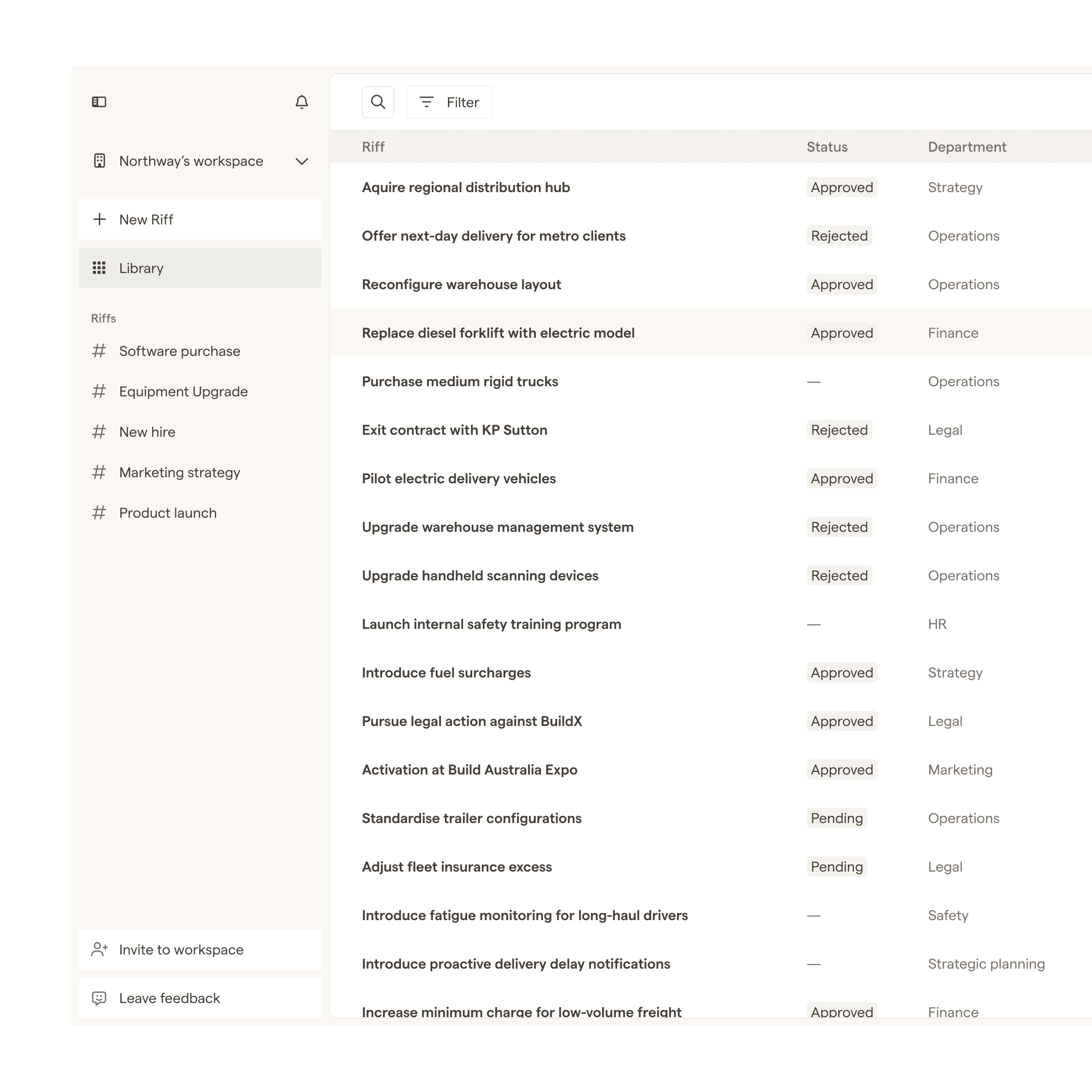Screen dimensions: 1092x1092
Task: Click Rejected badge on Exit contract row
Action: pos(839,430)
